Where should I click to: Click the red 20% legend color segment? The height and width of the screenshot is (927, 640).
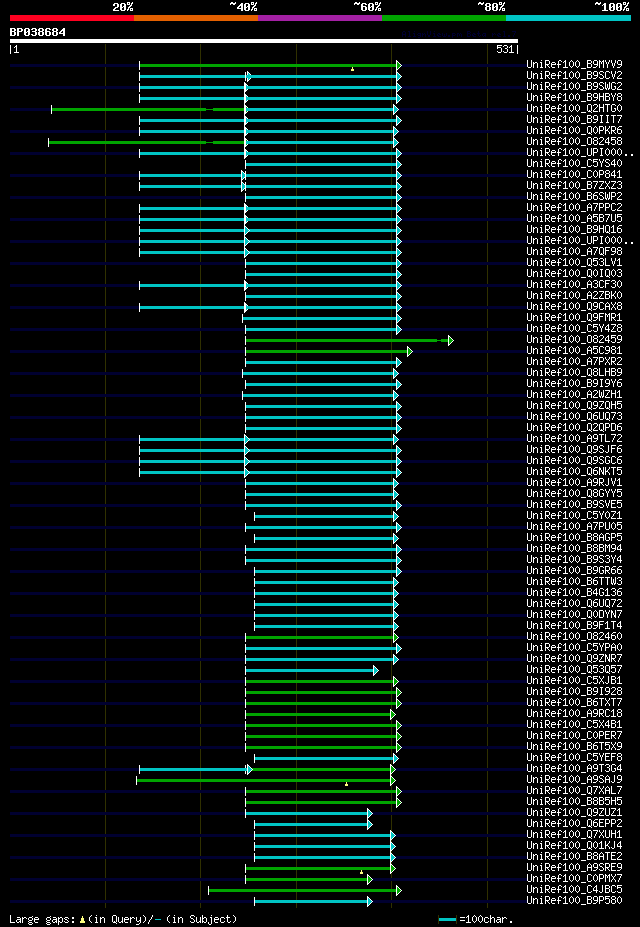pos(72,18)
